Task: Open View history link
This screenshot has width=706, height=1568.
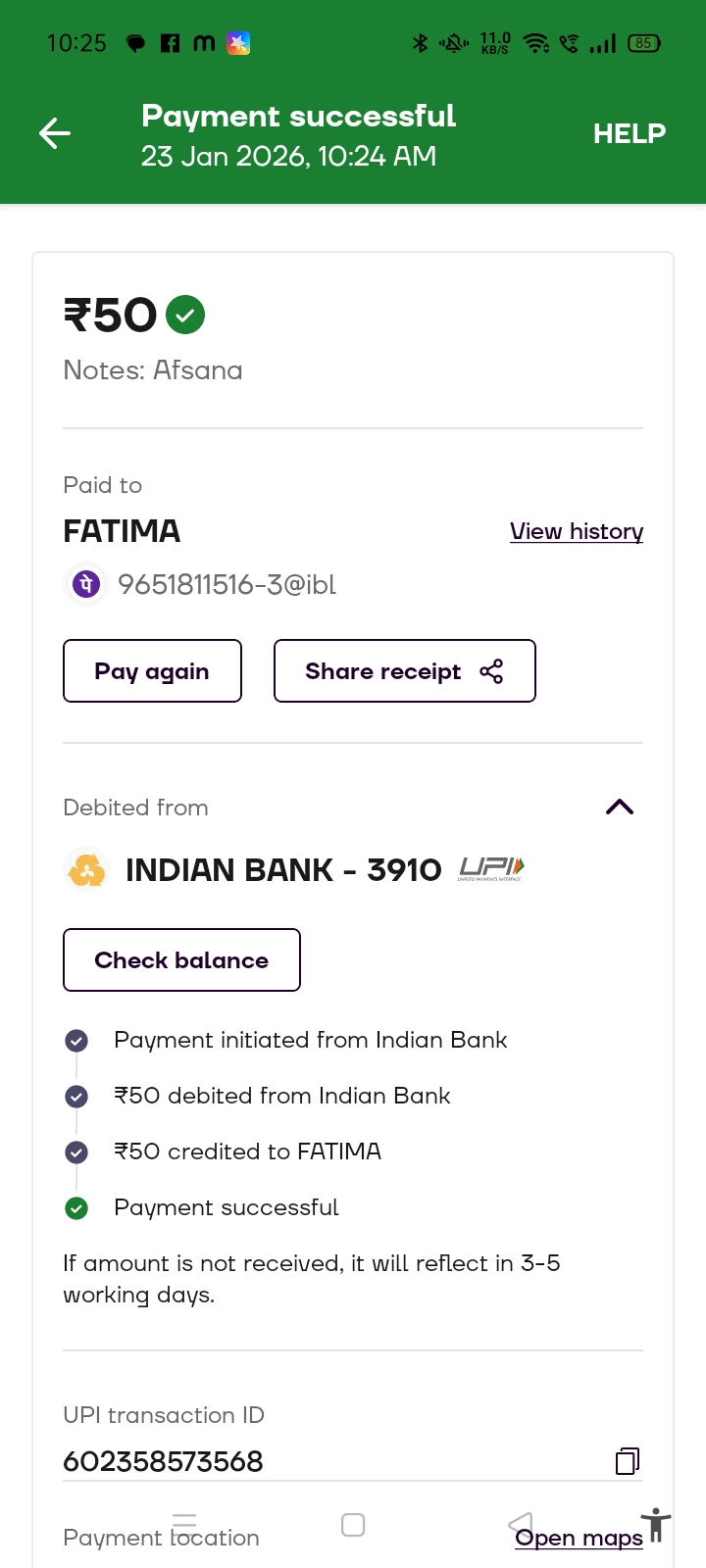Action: (576, 531)
